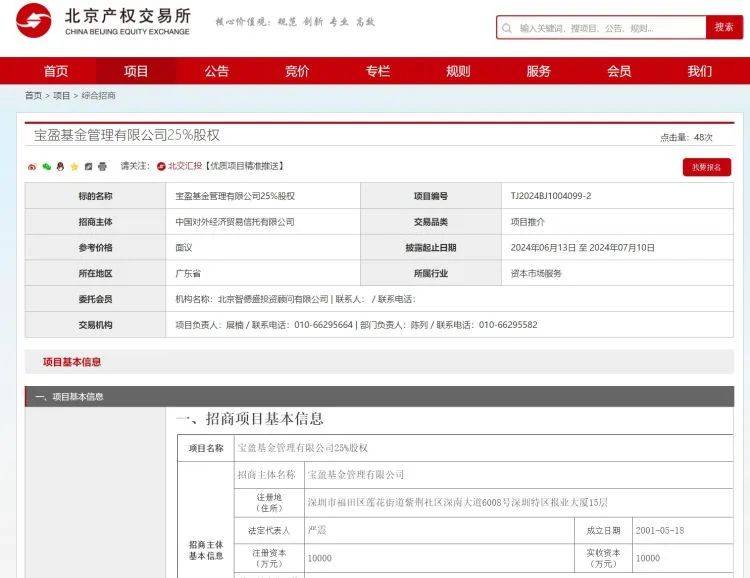The width and height of the screenshot is (750, 578).
Task: Click the 项目名称 label in lower table
Action: click(x=206, y=448)
